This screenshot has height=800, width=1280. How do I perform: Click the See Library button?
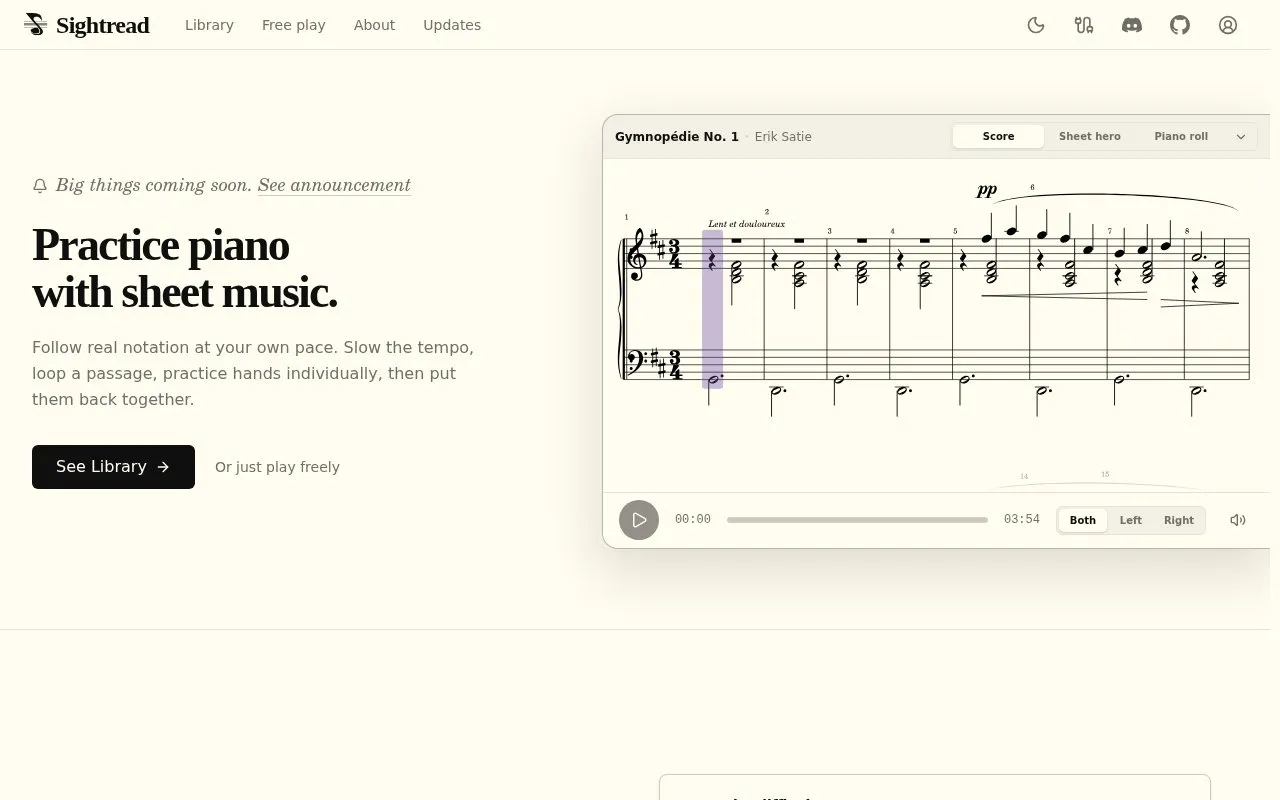(x=113, y=467)
